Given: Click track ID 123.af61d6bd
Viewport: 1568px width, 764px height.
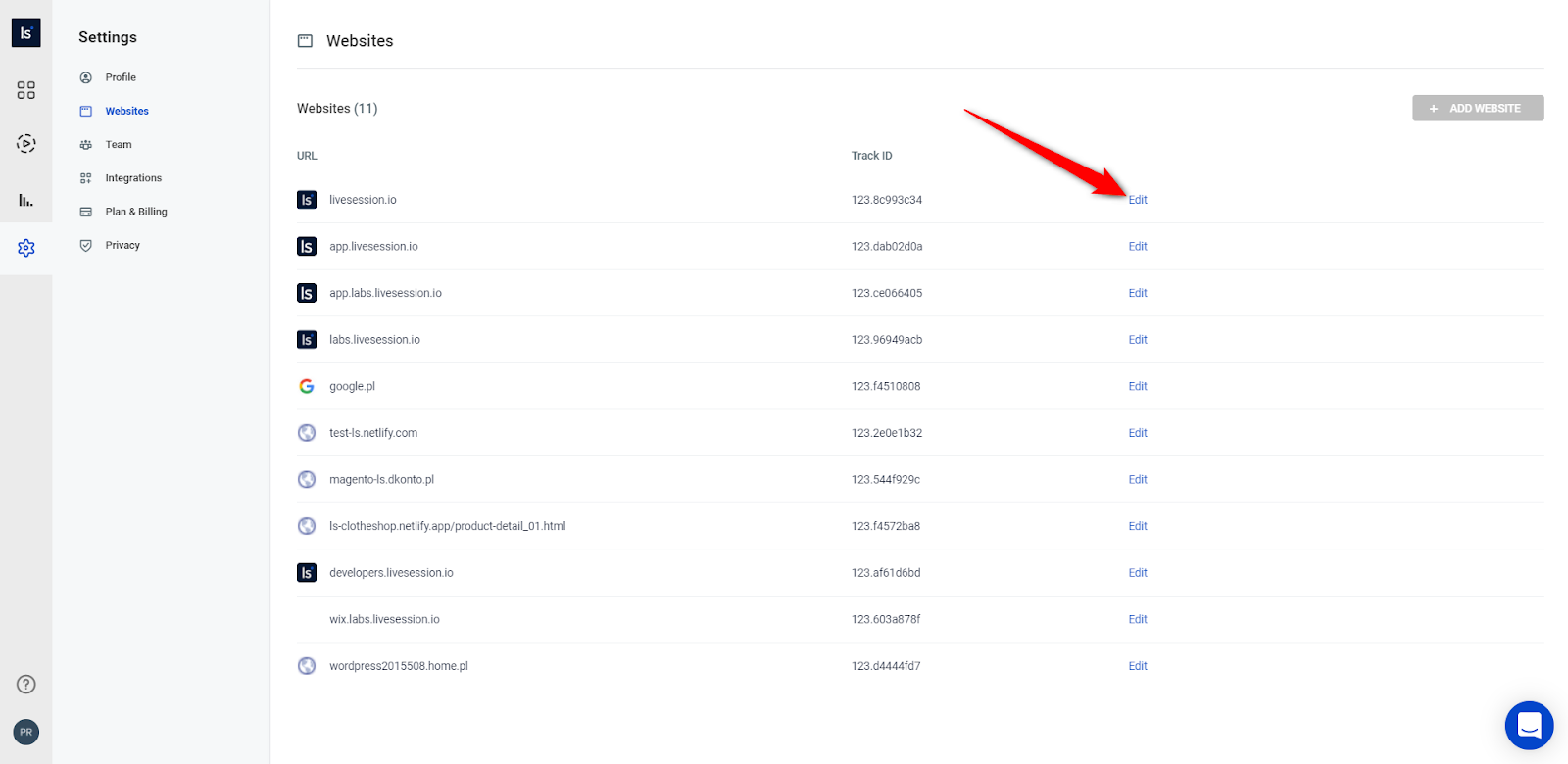Looking at the screenshot, I should coord(886,573).
